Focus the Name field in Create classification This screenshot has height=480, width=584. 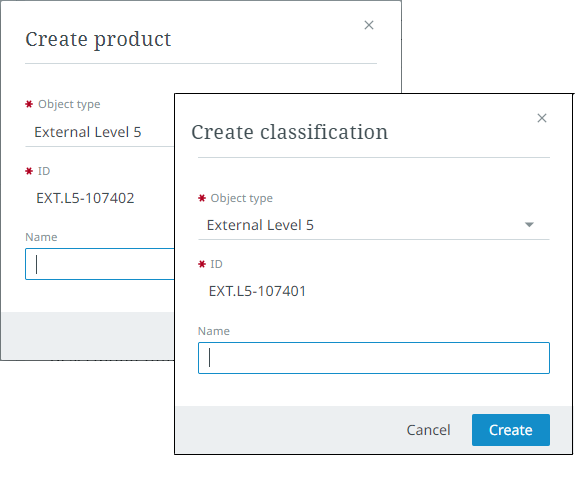tap(374, 358)
